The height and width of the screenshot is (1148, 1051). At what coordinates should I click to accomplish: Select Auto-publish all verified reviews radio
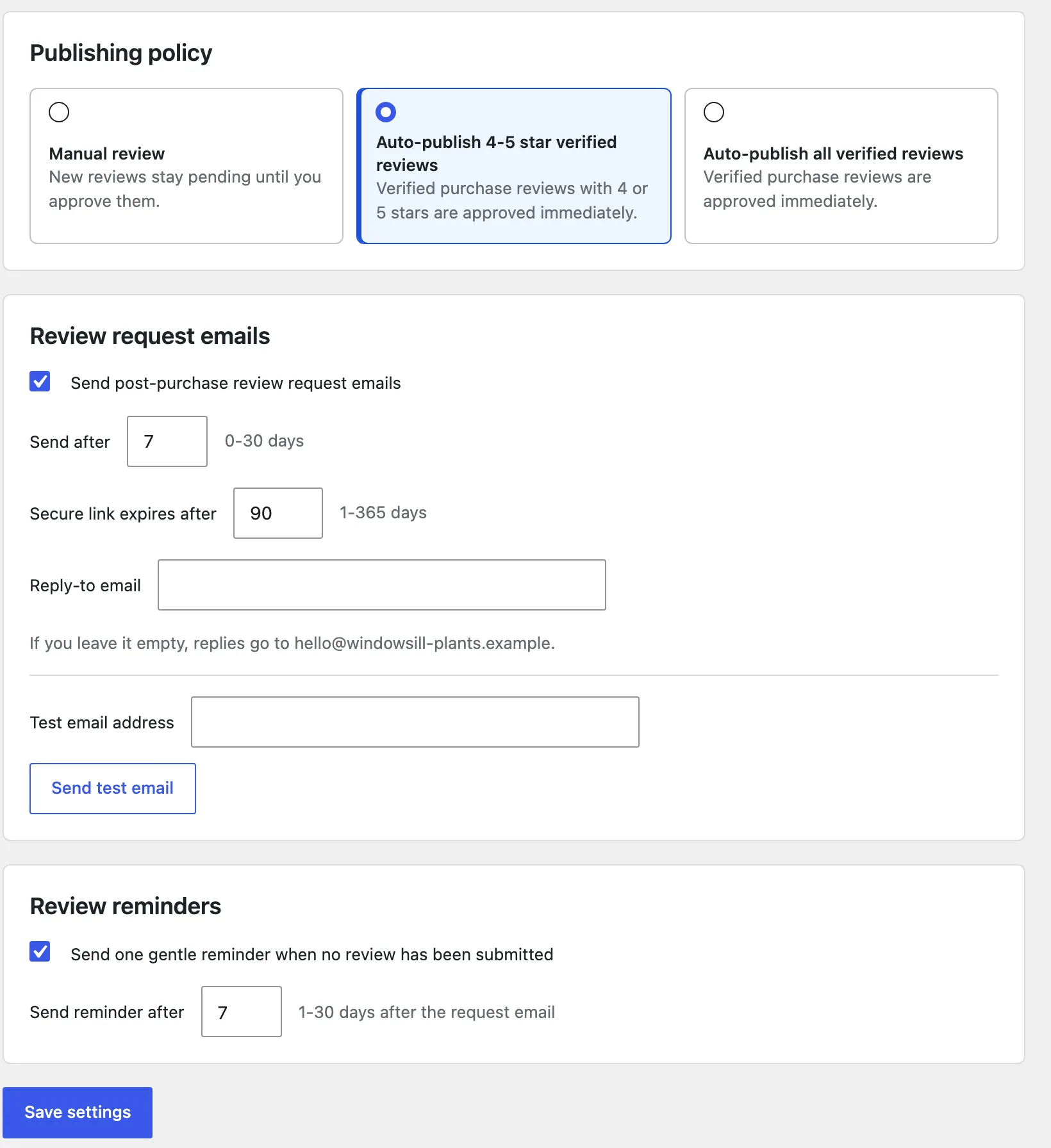click(714, 112)
